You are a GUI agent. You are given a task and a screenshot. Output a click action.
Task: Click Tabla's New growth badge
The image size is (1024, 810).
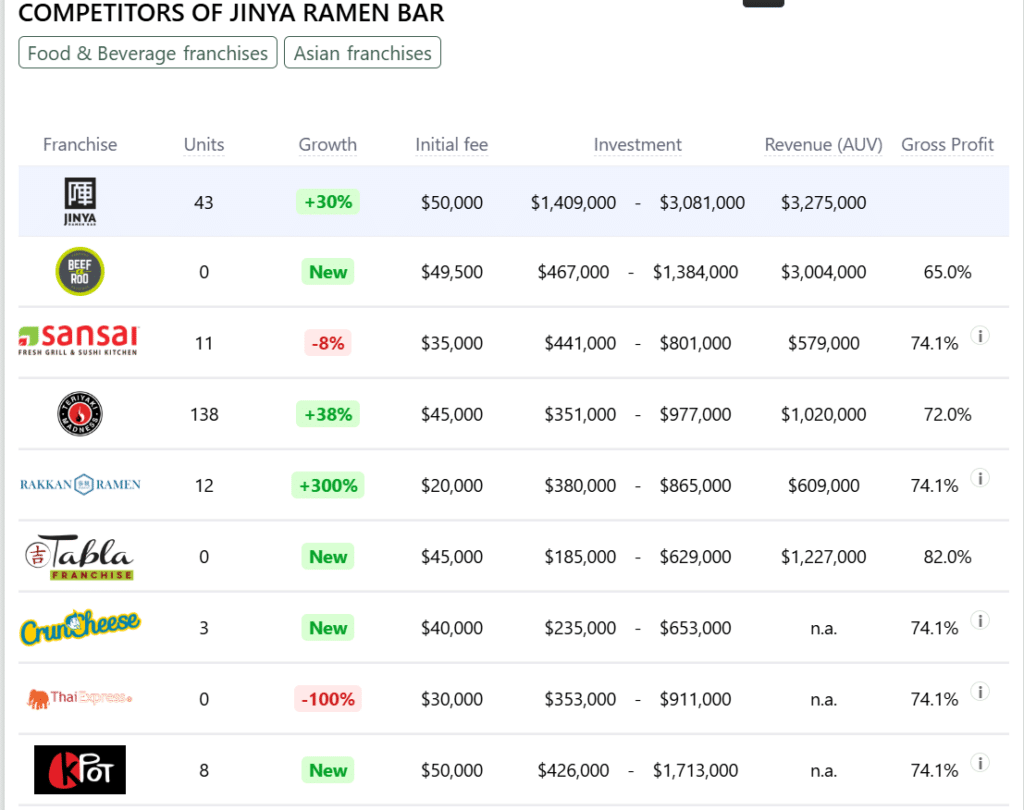pyautogui.click(x=328, y=557)
